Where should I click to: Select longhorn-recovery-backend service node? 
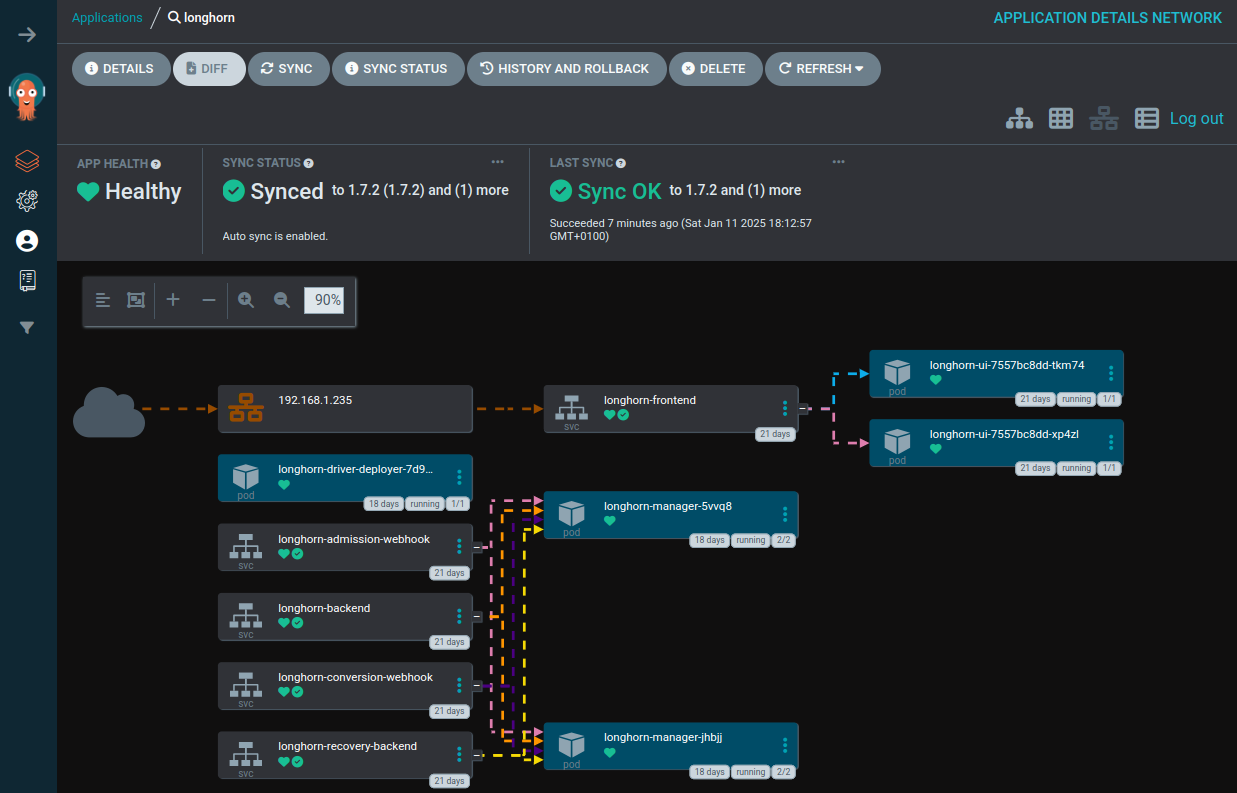345,754
